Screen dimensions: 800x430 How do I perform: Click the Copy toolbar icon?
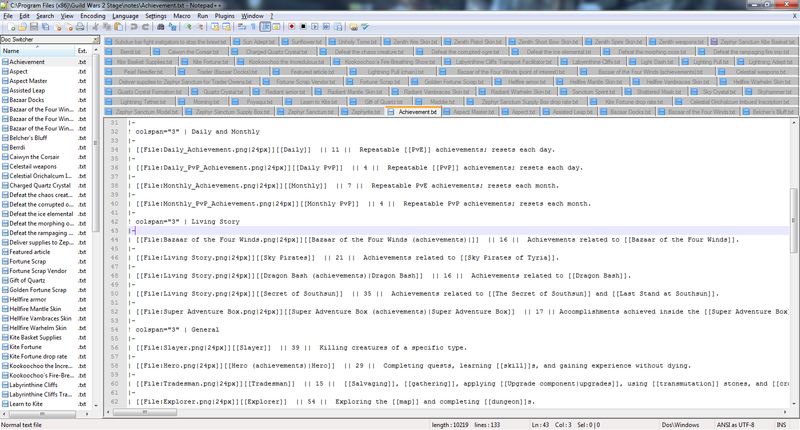click(107, 27)
